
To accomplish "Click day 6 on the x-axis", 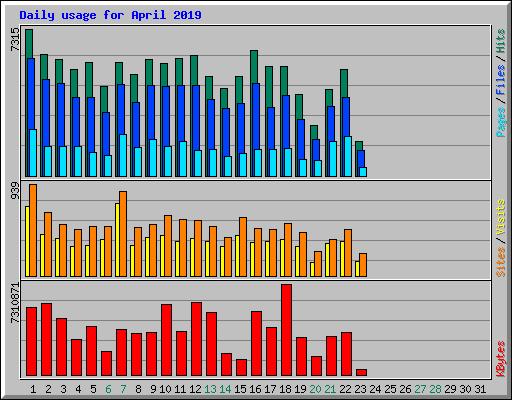I will coord(108,389).
